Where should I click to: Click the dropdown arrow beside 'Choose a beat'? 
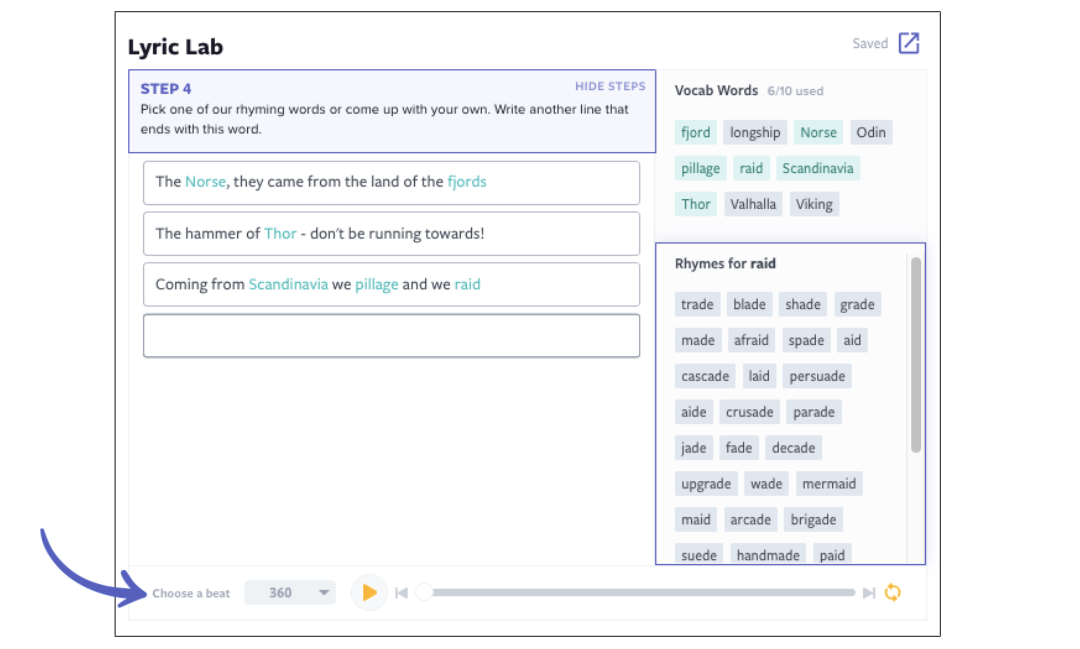coord(323,592)
